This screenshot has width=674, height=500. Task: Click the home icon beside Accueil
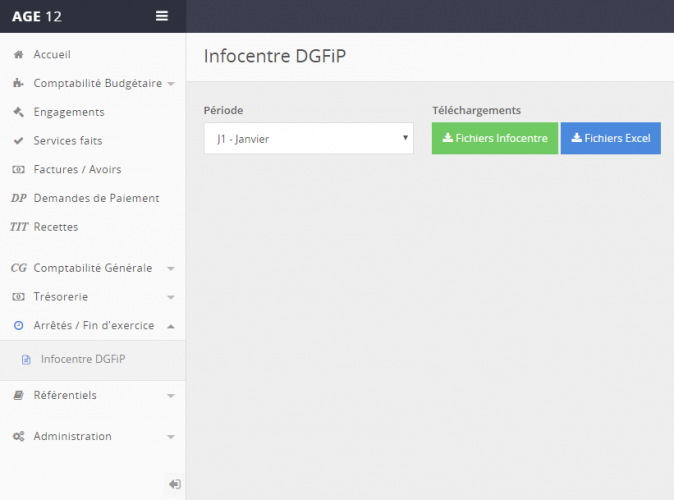tap(18, 55)
